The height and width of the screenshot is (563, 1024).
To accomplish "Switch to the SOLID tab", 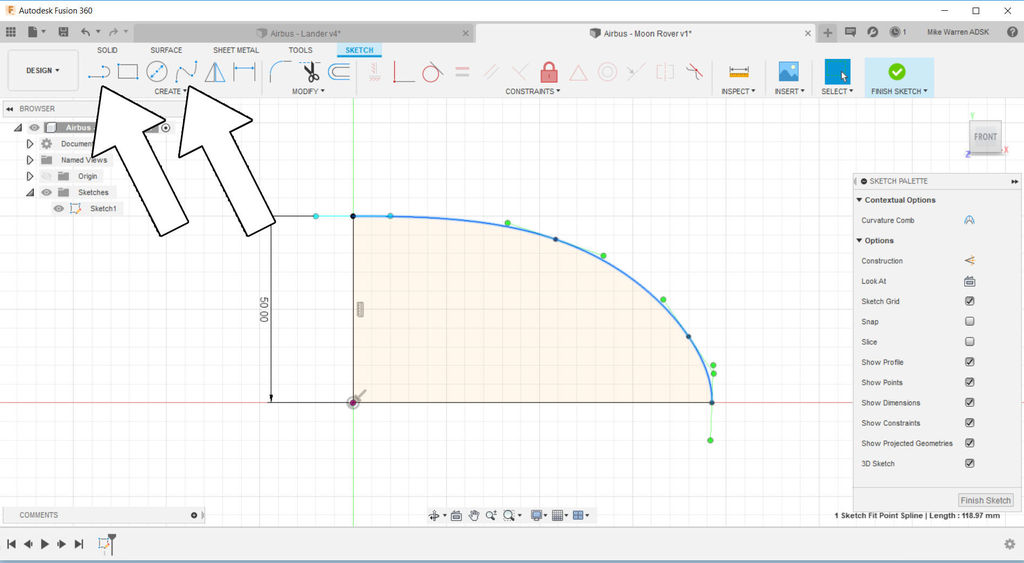I will click(x=107, y=50).
